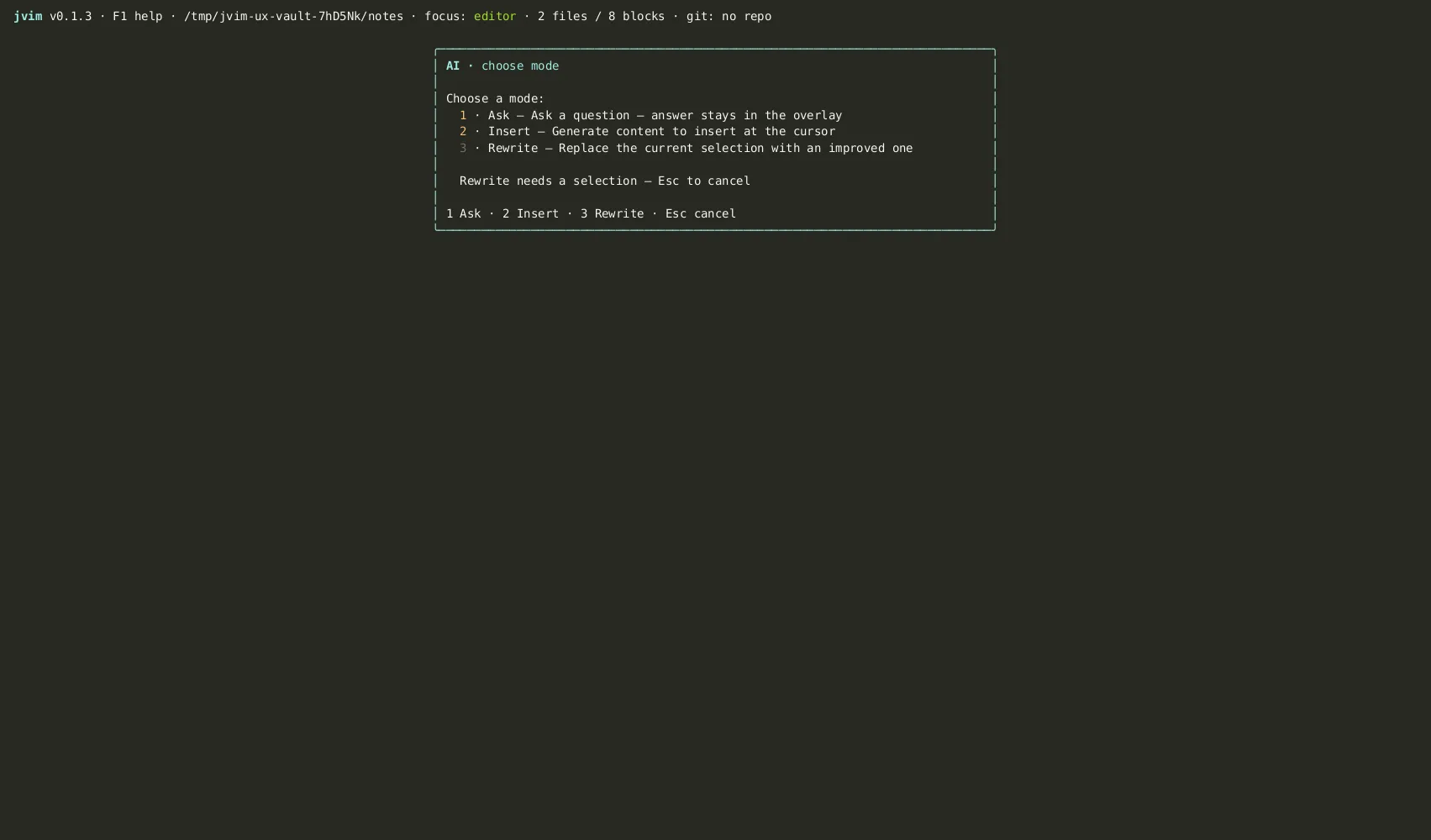Click the vault path /tmp/jvim-ux-vault-7hD5Nk/notes
Image resolution: width=1431 pixels, height=840 pixels.
tap(293, 16)
